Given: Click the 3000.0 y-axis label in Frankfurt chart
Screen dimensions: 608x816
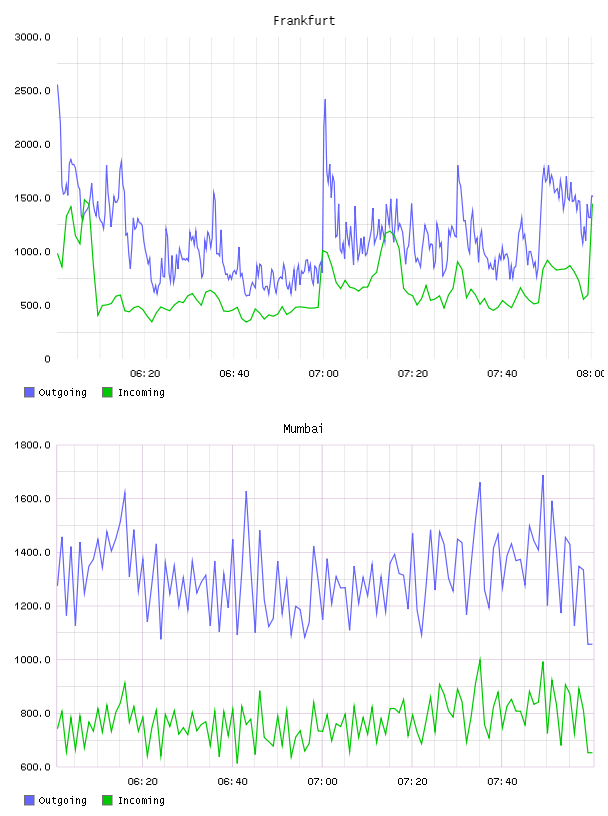Looking at the screenshot, I should click(33, 37).
